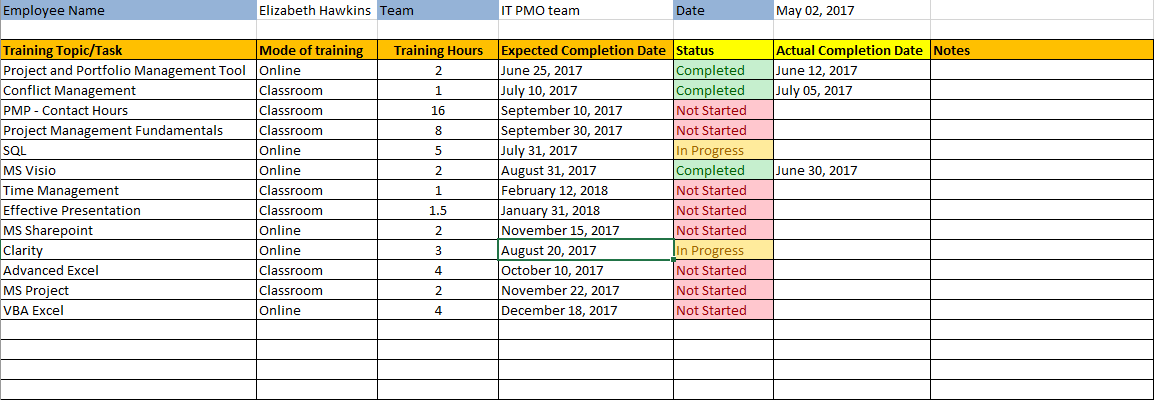
Task: Select the Training Hours header cell
Action: pyautogui.click(x=438, y=50)
